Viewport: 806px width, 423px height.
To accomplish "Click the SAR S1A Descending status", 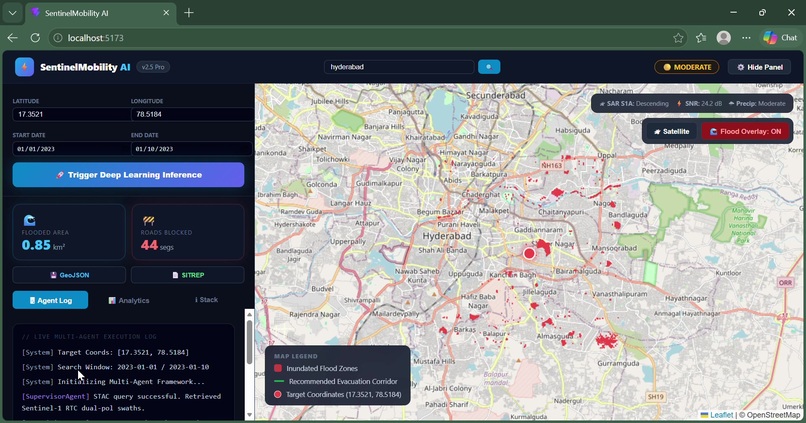I will [x=634, y=103].
